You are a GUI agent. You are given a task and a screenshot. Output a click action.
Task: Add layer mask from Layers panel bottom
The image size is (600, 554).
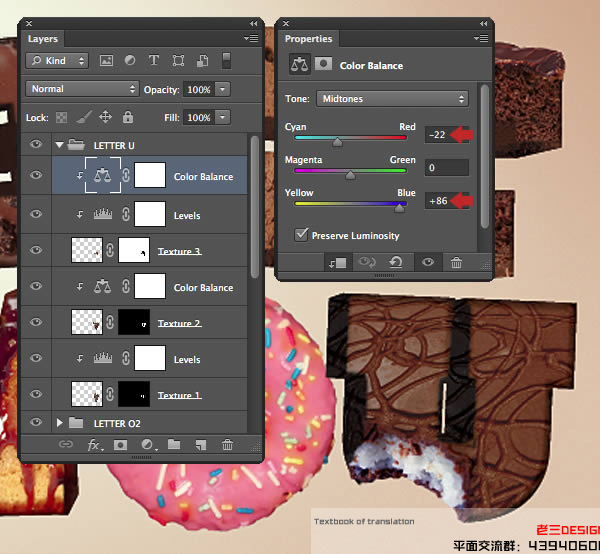click(121, 445)
